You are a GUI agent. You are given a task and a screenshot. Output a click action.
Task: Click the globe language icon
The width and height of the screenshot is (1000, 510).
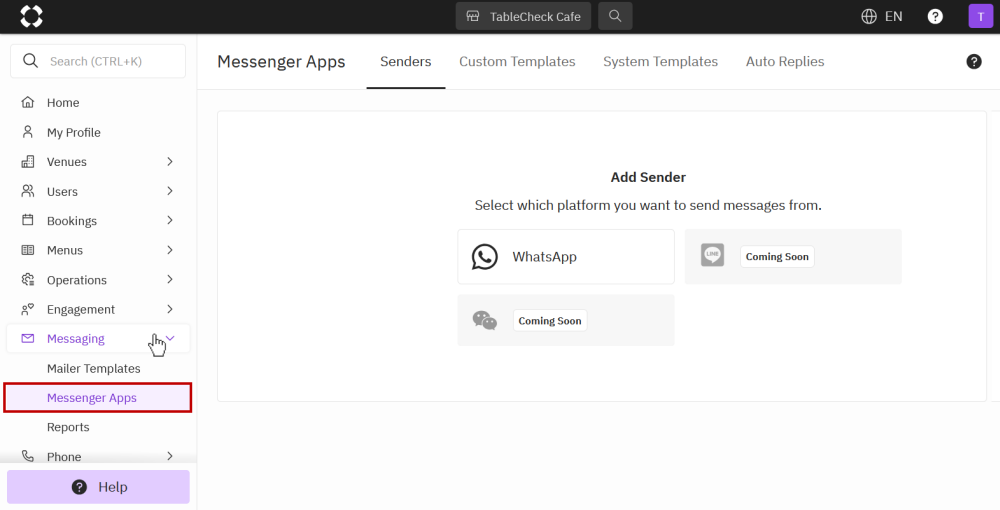(869, 17)
